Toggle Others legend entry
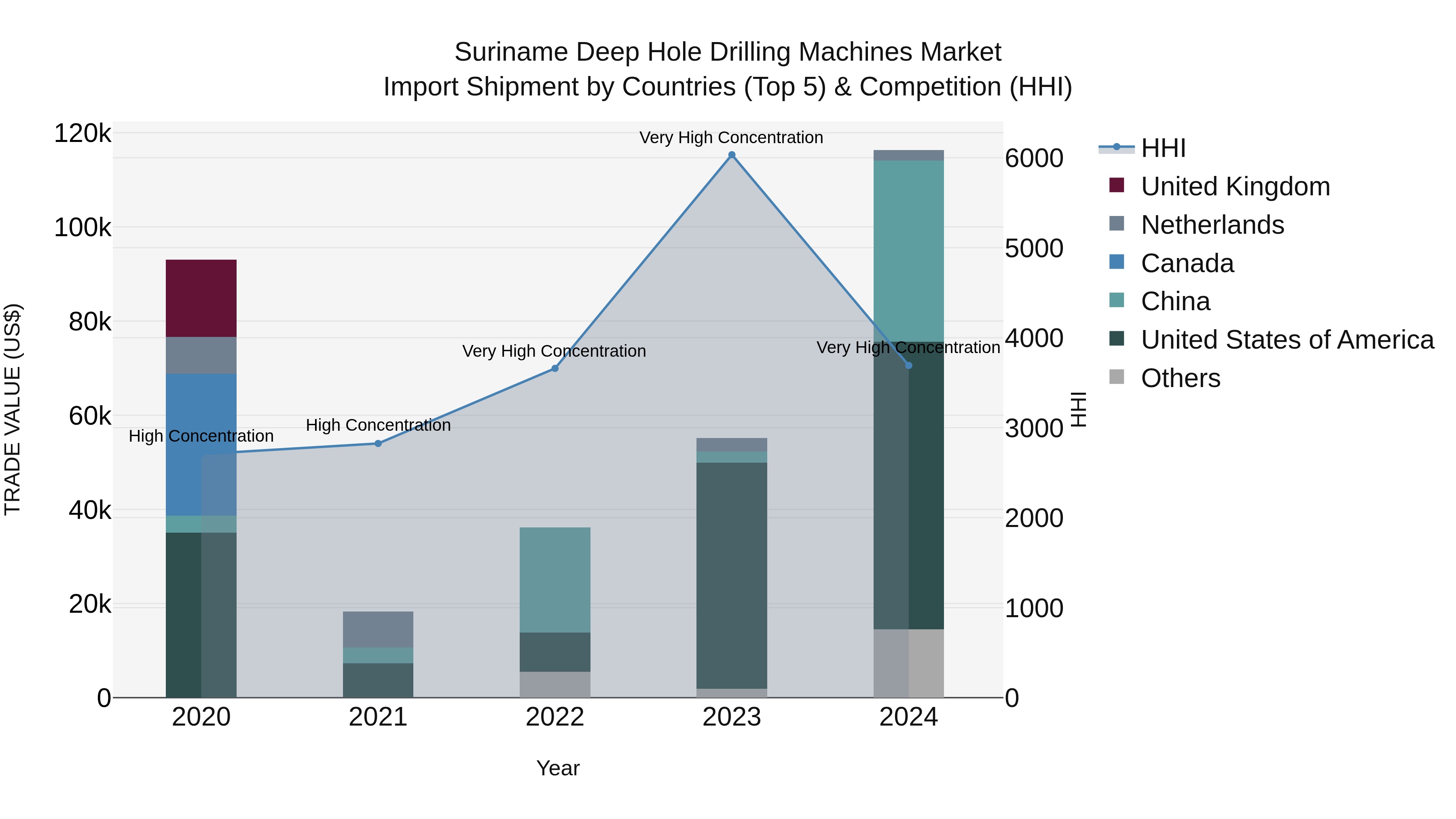Viewport: 1456px width, 819px height. (x=1164, y=378)
